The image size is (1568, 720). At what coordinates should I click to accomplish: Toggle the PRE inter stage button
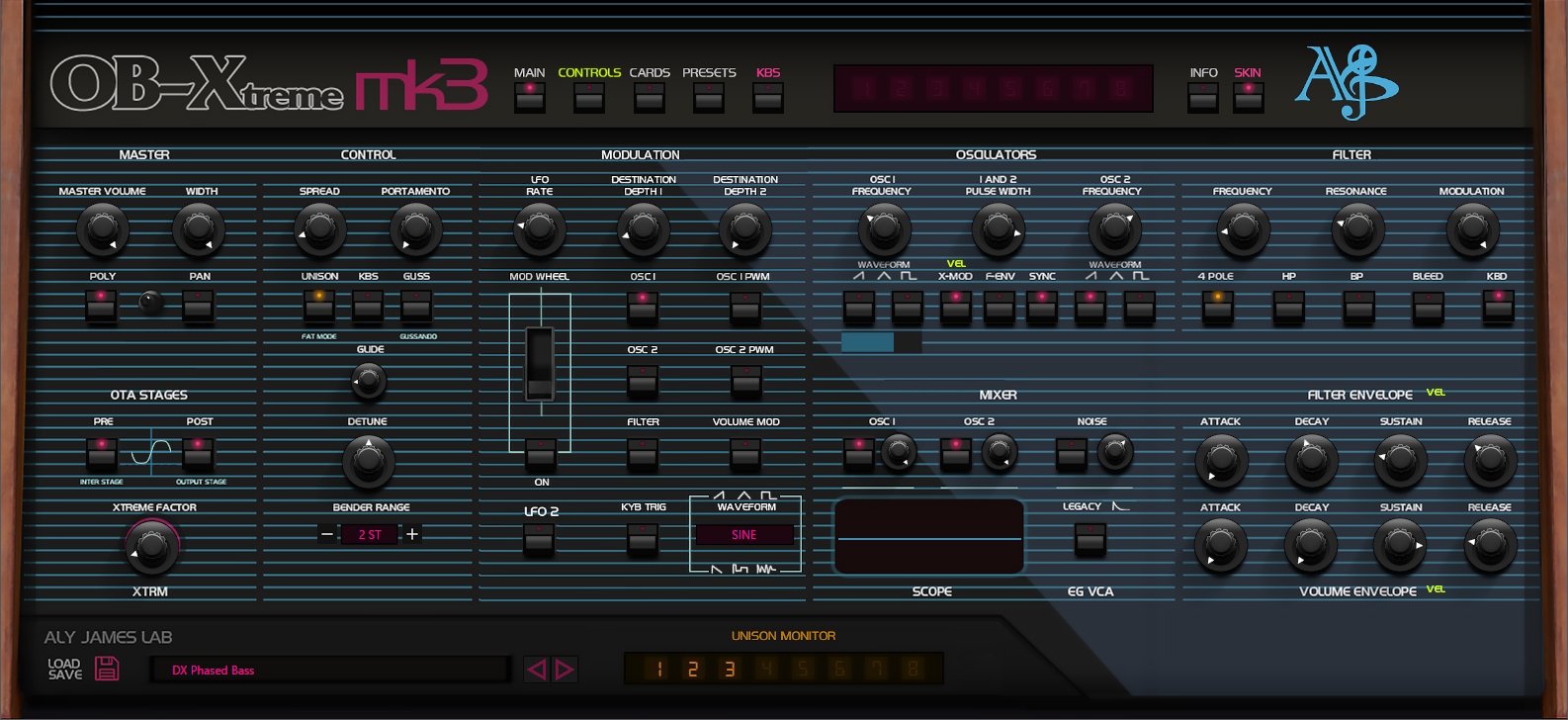(x=102, y=454)
